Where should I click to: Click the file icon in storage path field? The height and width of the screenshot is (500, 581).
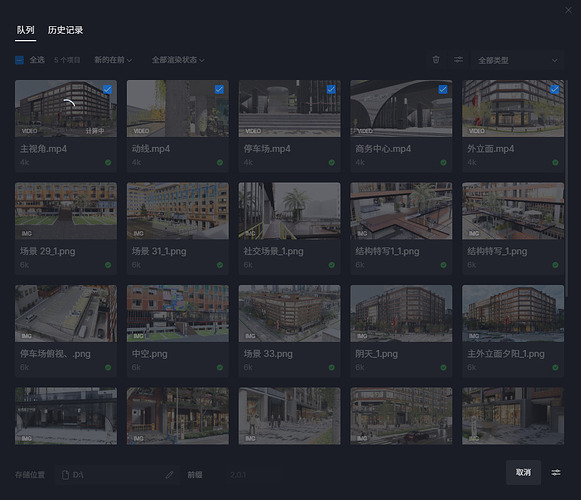coord(65,475)
